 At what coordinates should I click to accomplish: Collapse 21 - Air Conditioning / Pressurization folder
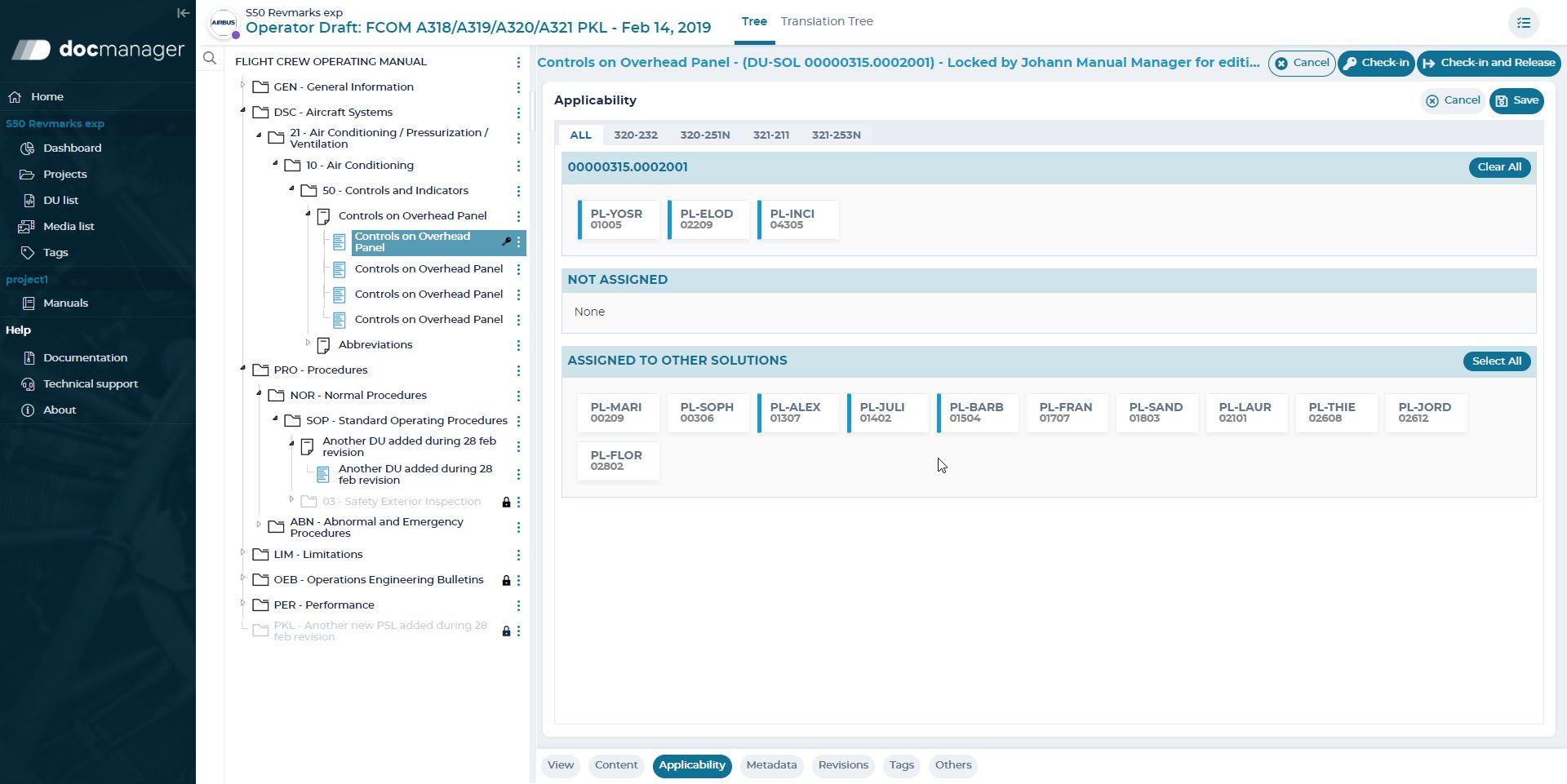point(259,135)
